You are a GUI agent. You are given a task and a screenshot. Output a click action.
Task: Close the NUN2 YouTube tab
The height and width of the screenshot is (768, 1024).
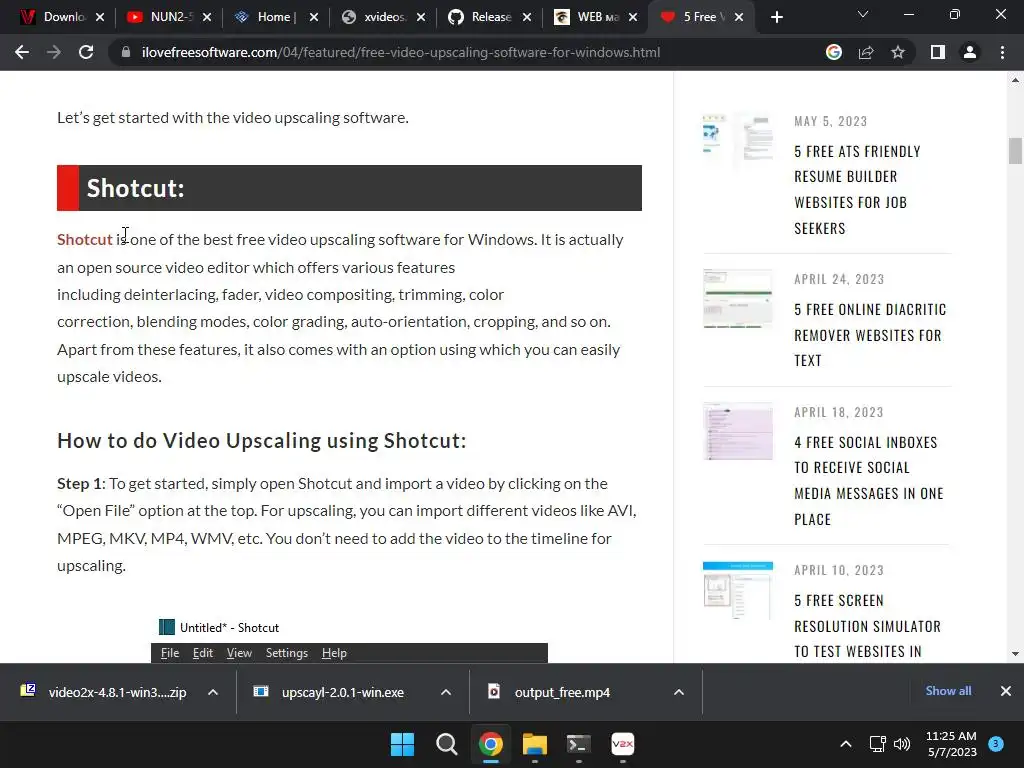pos(207,17)
